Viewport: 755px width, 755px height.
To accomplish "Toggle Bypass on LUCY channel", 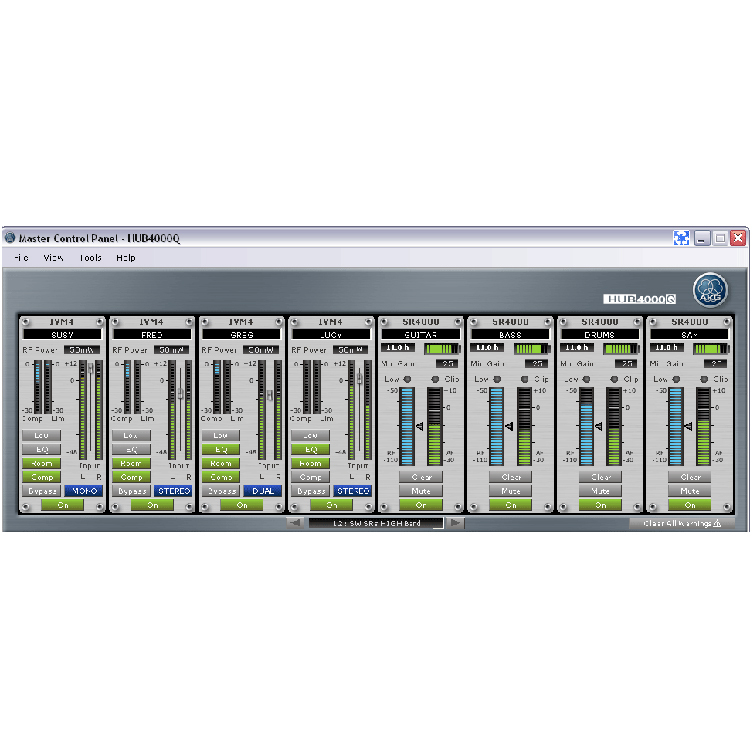I will tap(310, 491).
